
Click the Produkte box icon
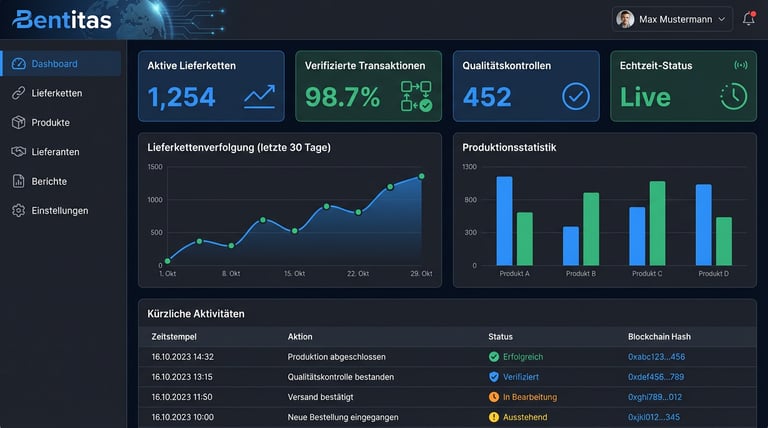click(x=19, y=122)
